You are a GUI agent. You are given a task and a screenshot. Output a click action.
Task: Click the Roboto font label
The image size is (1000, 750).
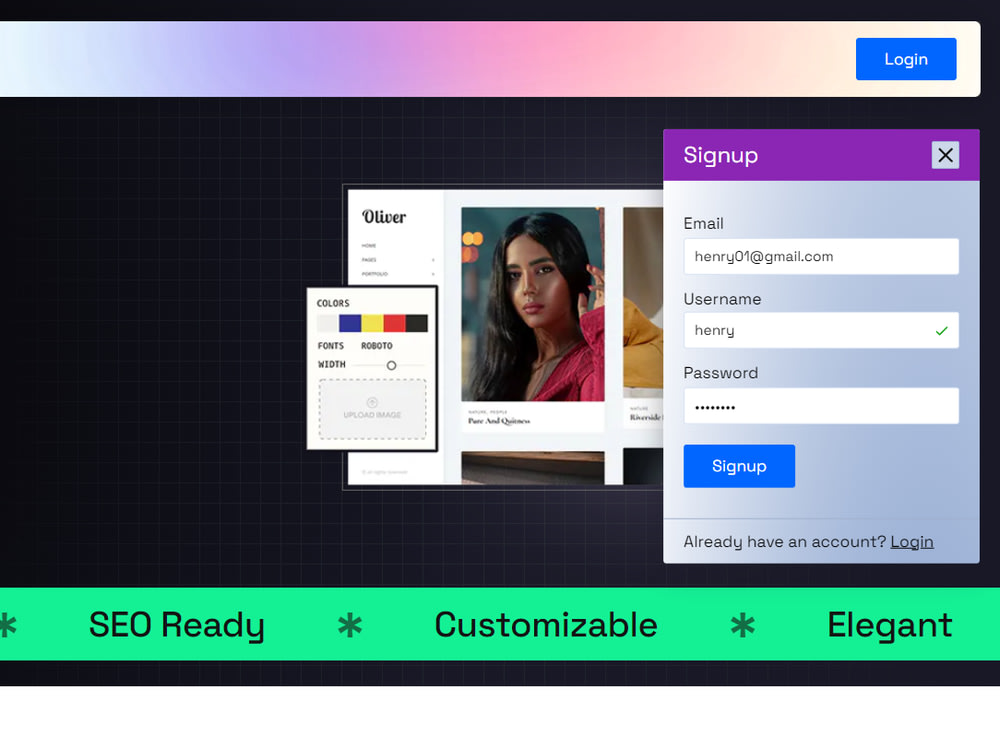(x=377, y=346)
